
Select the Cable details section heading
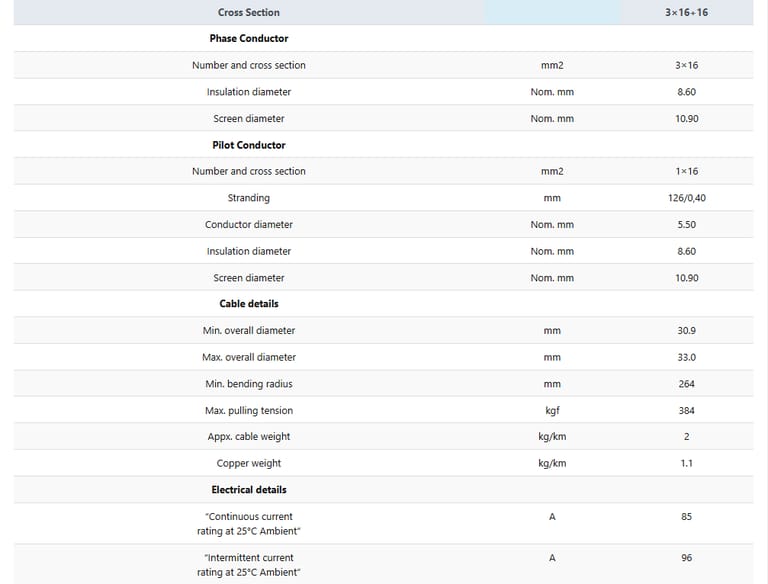click(249, 303)
